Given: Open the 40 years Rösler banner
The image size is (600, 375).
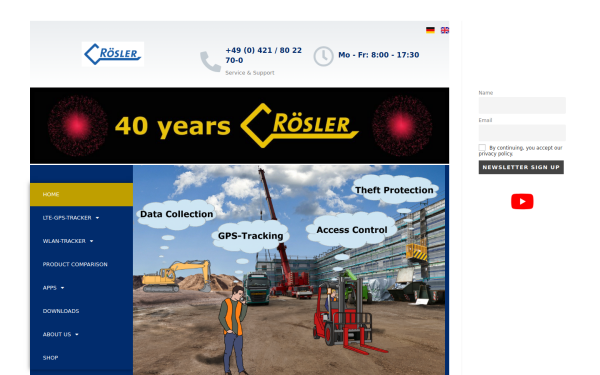Looking at the screenshot, I should pyautogui.click(x=240, y=126).
